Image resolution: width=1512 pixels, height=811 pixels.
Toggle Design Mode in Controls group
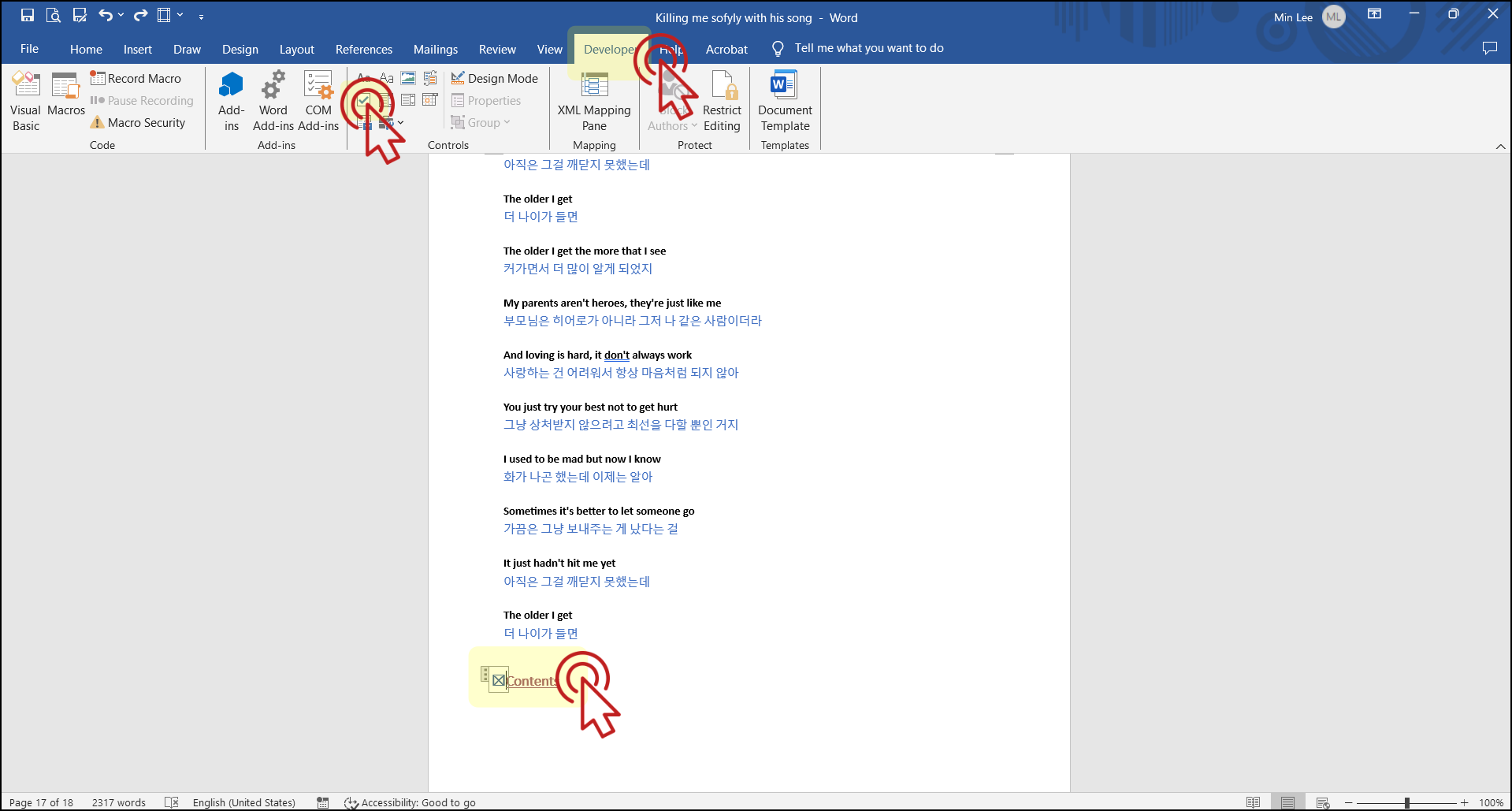(495, 78)
